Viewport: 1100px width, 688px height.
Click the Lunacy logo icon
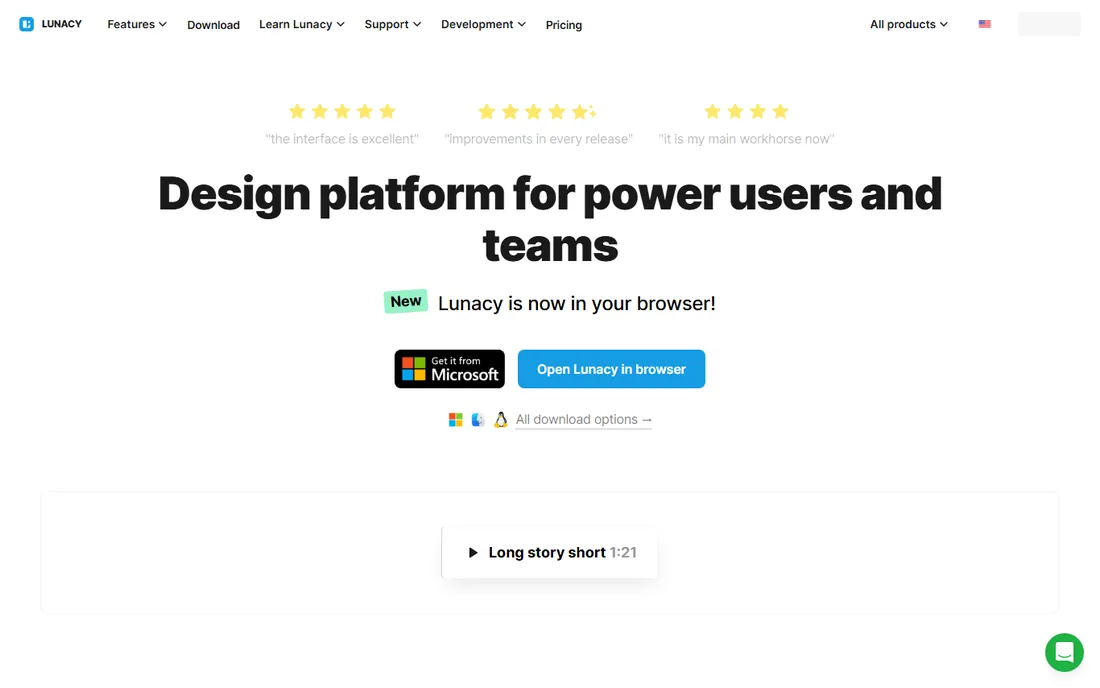coord(27,24)
